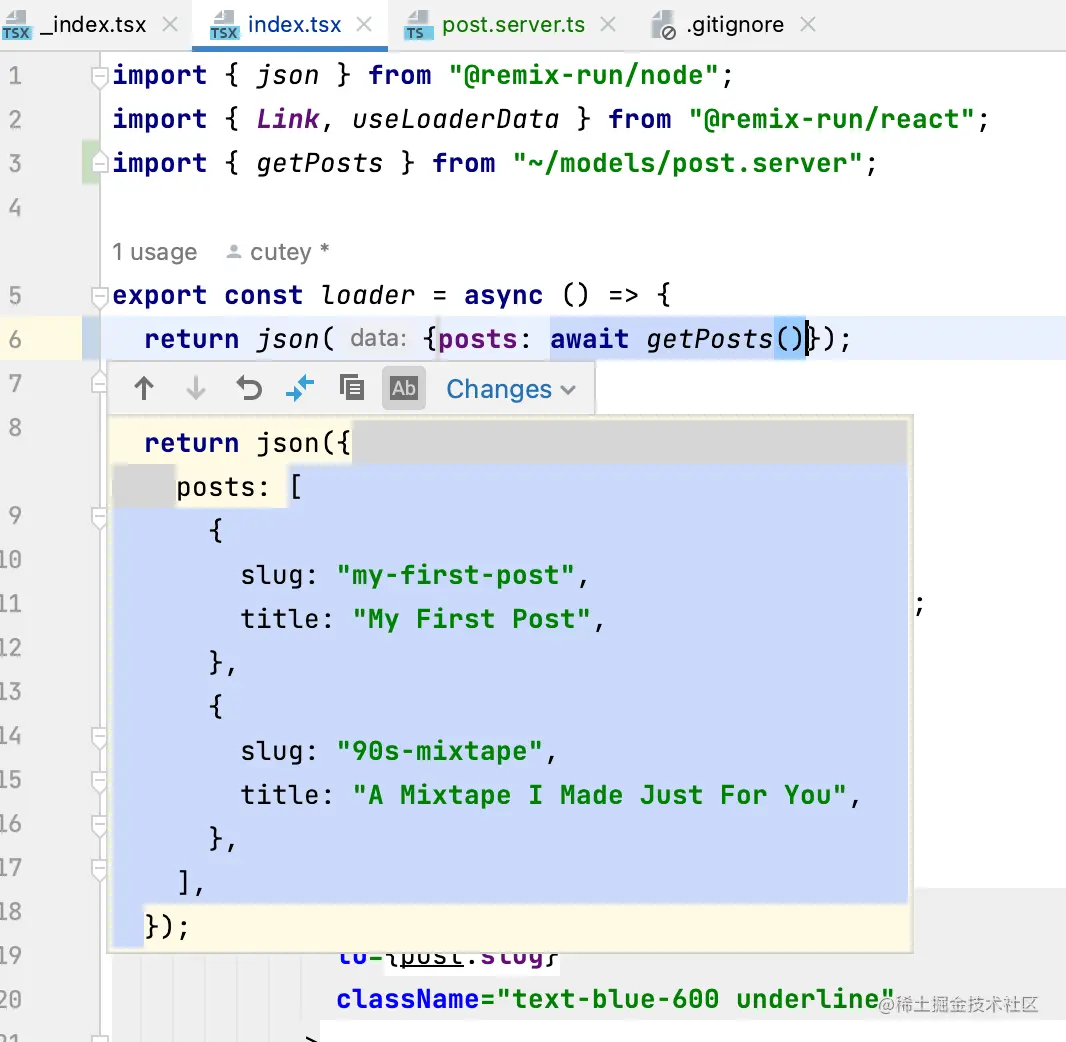
Task: Click the async keyword on line 5
Action: [x=503, y=296]
